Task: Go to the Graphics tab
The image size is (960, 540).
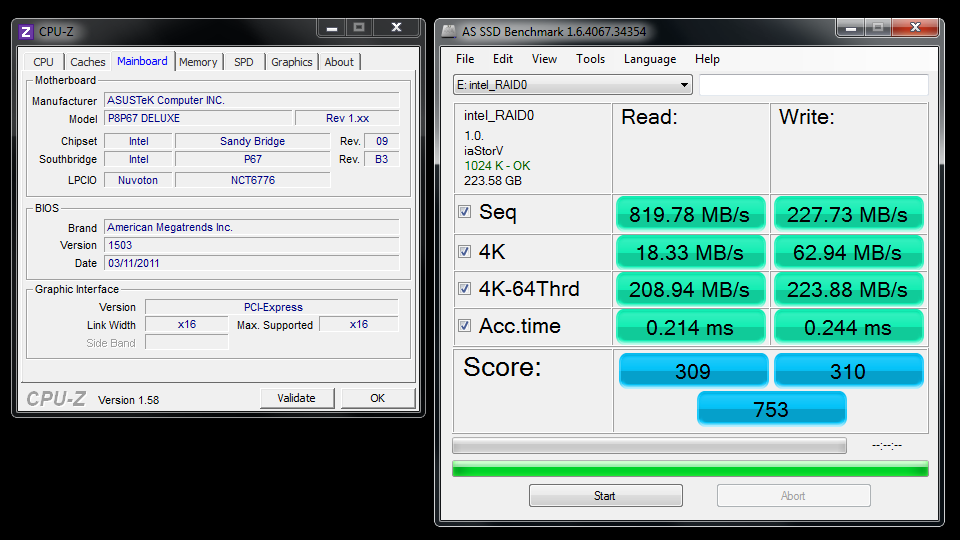Action: pos(291,62)
